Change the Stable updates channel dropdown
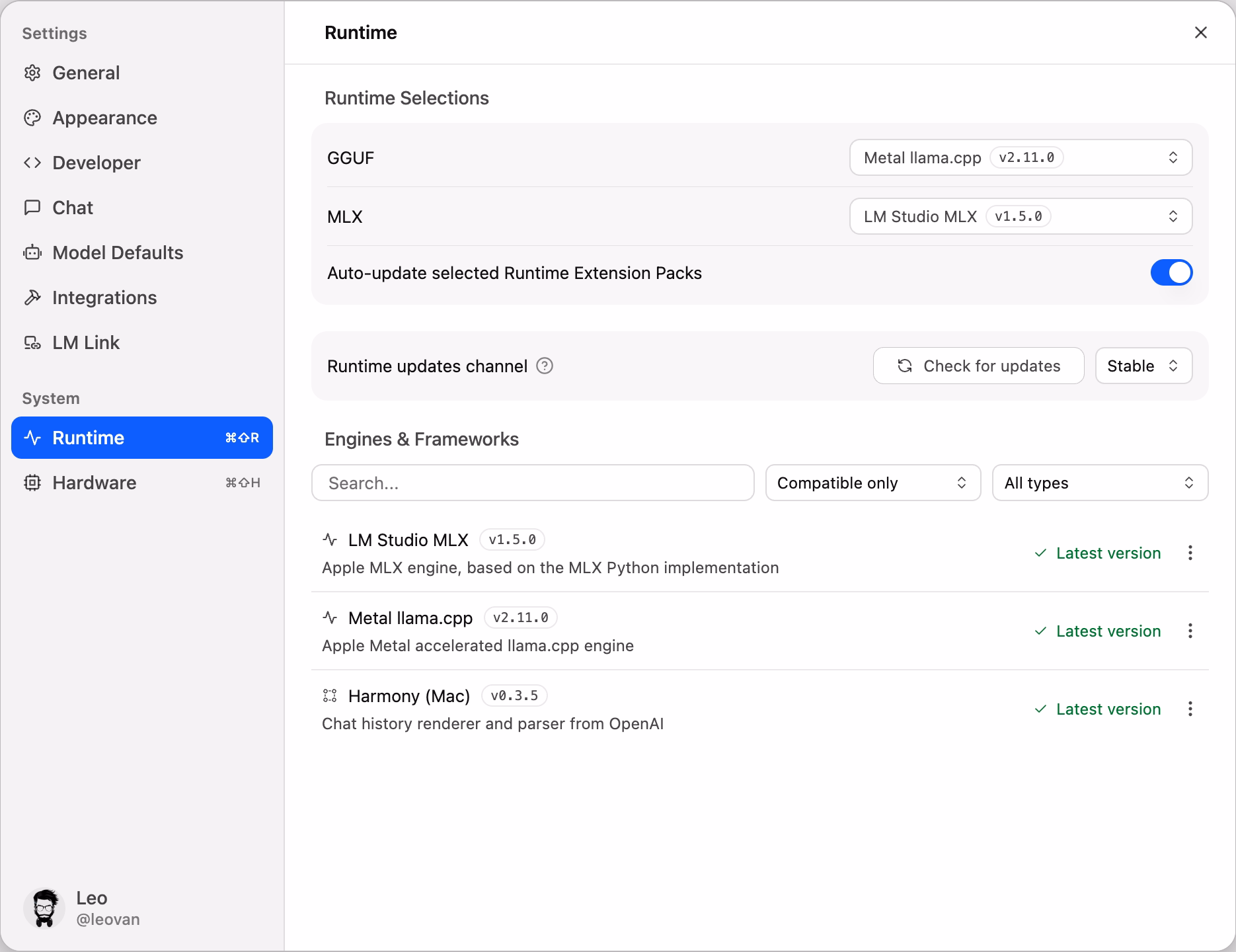Viewport: 1236px width, 952px height. [1143, 366]
